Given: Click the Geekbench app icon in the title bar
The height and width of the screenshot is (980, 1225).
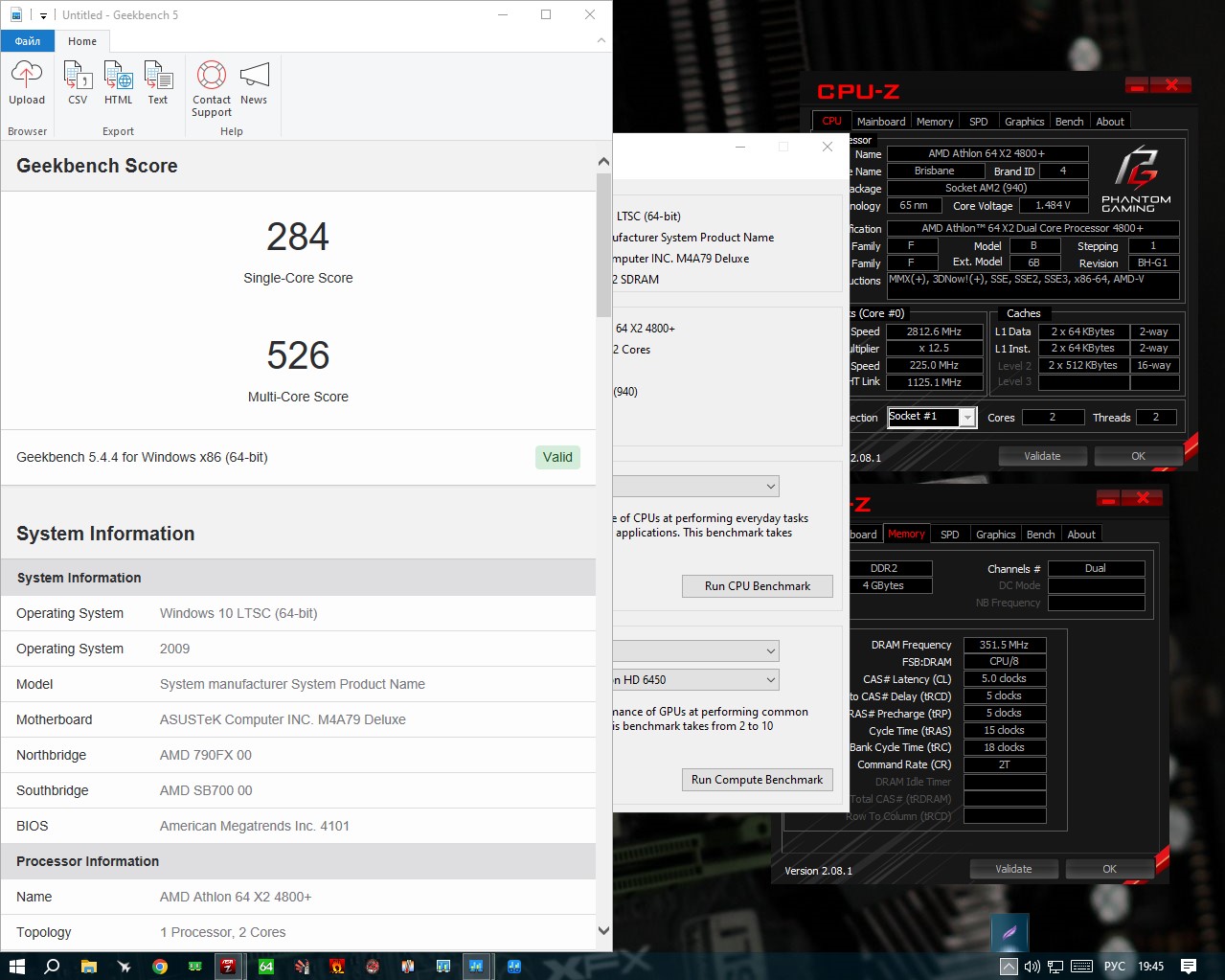Looking at the screenshot, I should [16, 15].
